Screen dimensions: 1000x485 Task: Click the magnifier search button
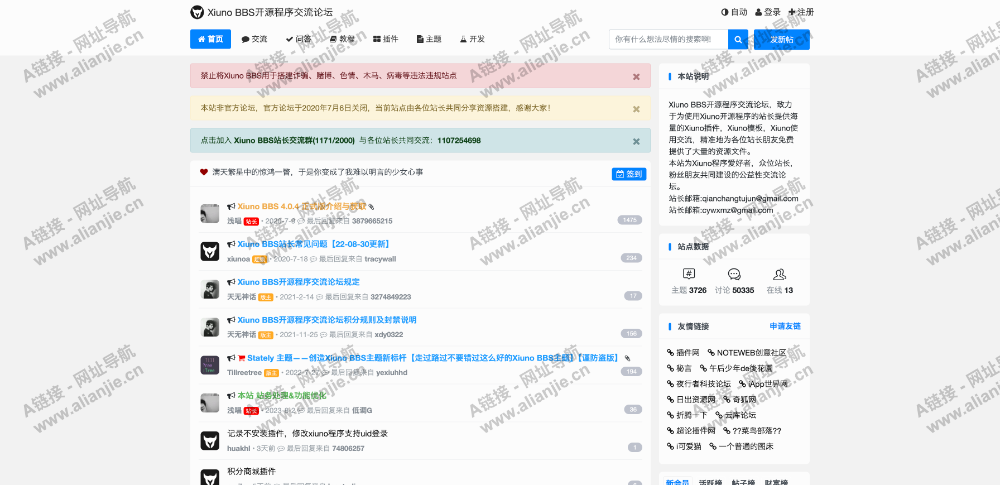pos(738,40)
